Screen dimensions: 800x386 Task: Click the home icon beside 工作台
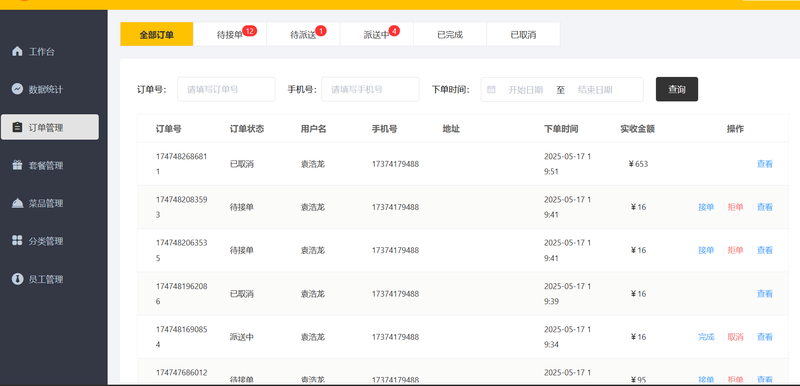[x=17, y=51]
